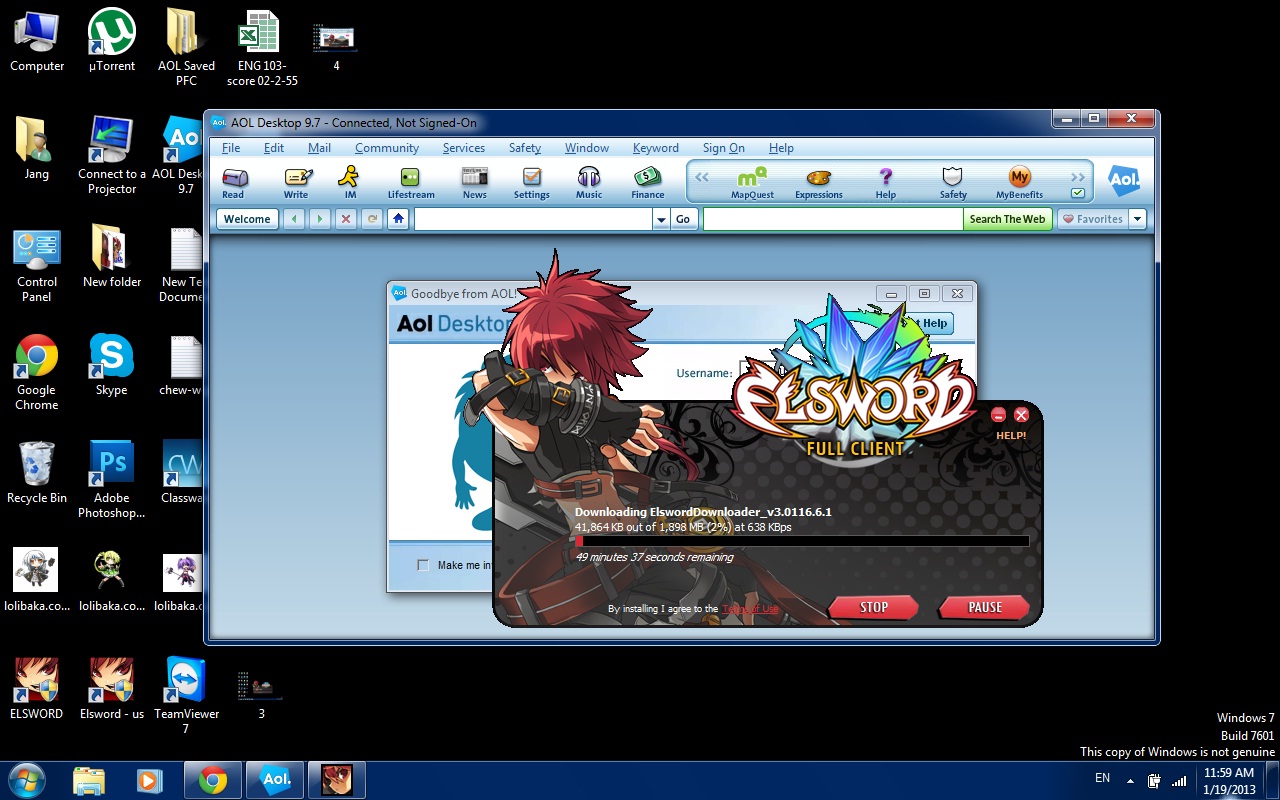
Task: Select the Skype desktop icon
Action: click(x=111, y=365)
